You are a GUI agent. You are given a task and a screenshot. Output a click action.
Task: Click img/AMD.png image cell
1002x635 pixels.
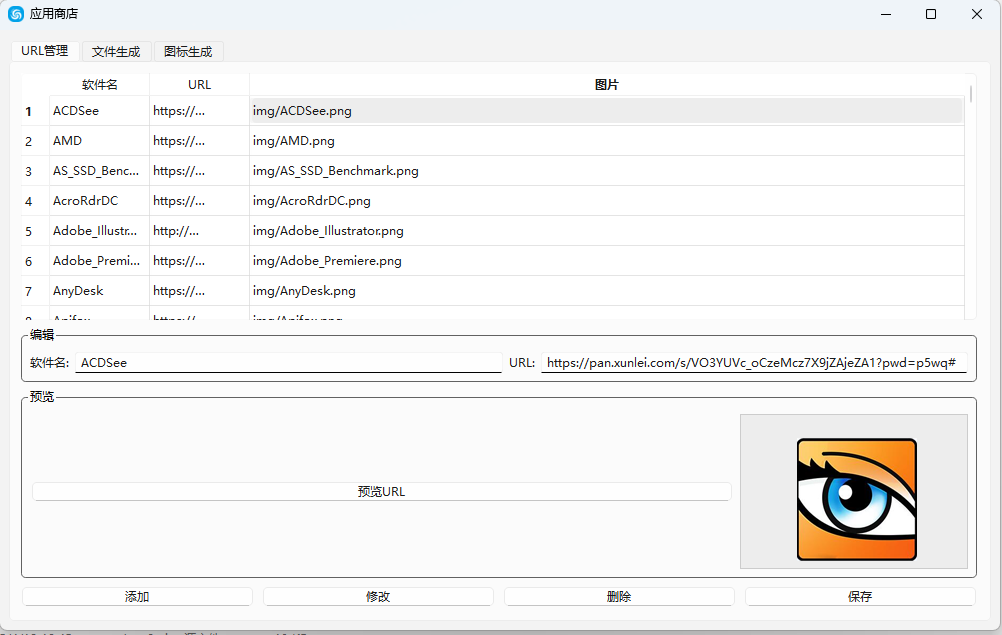606,141
